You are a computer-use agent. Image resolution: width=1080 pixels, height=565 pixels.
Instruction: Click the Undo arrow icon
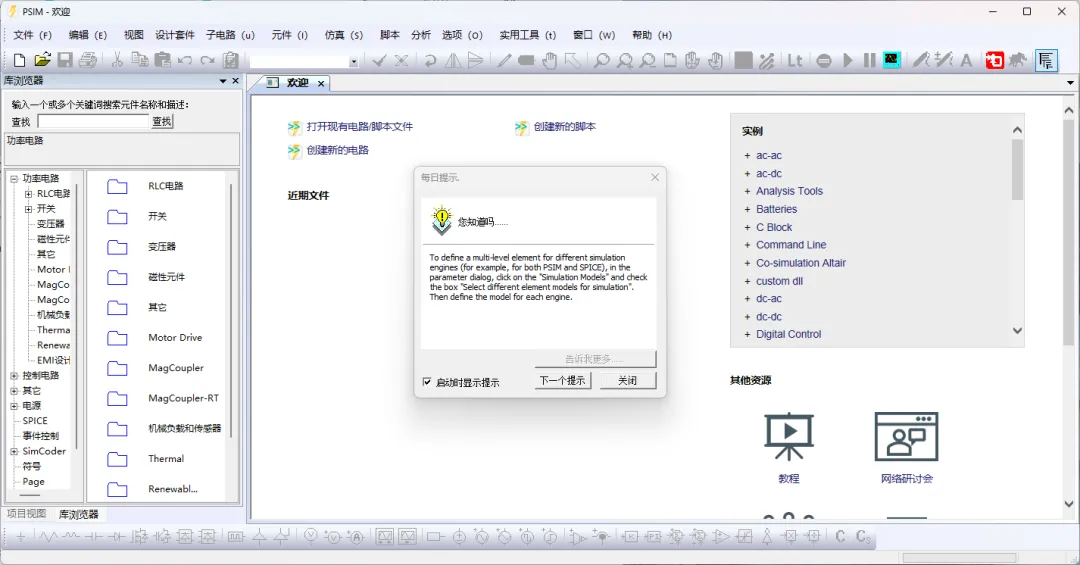185,61
